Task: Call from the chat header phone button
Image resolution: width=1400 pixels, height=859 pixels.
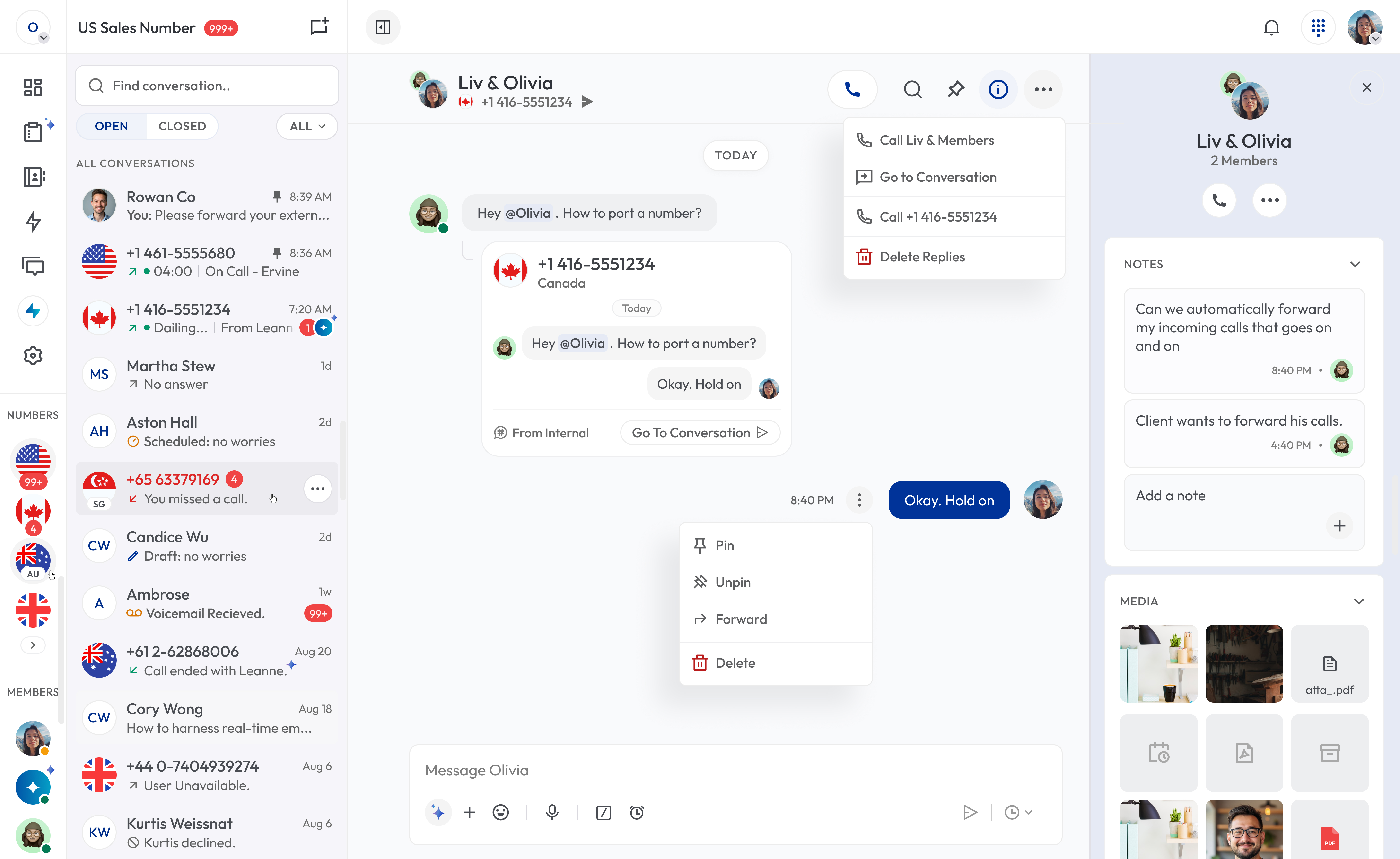Action: coord(852,89)
